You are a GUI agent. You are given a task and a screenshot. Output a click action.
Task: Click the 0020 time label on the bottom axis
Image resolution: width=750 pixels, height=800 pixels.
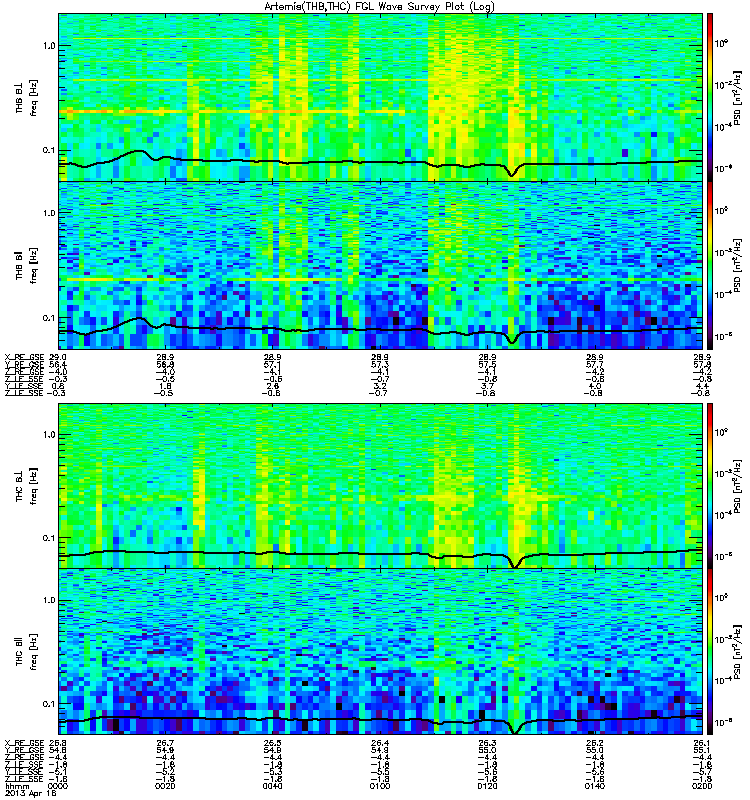tap(165, 786)
